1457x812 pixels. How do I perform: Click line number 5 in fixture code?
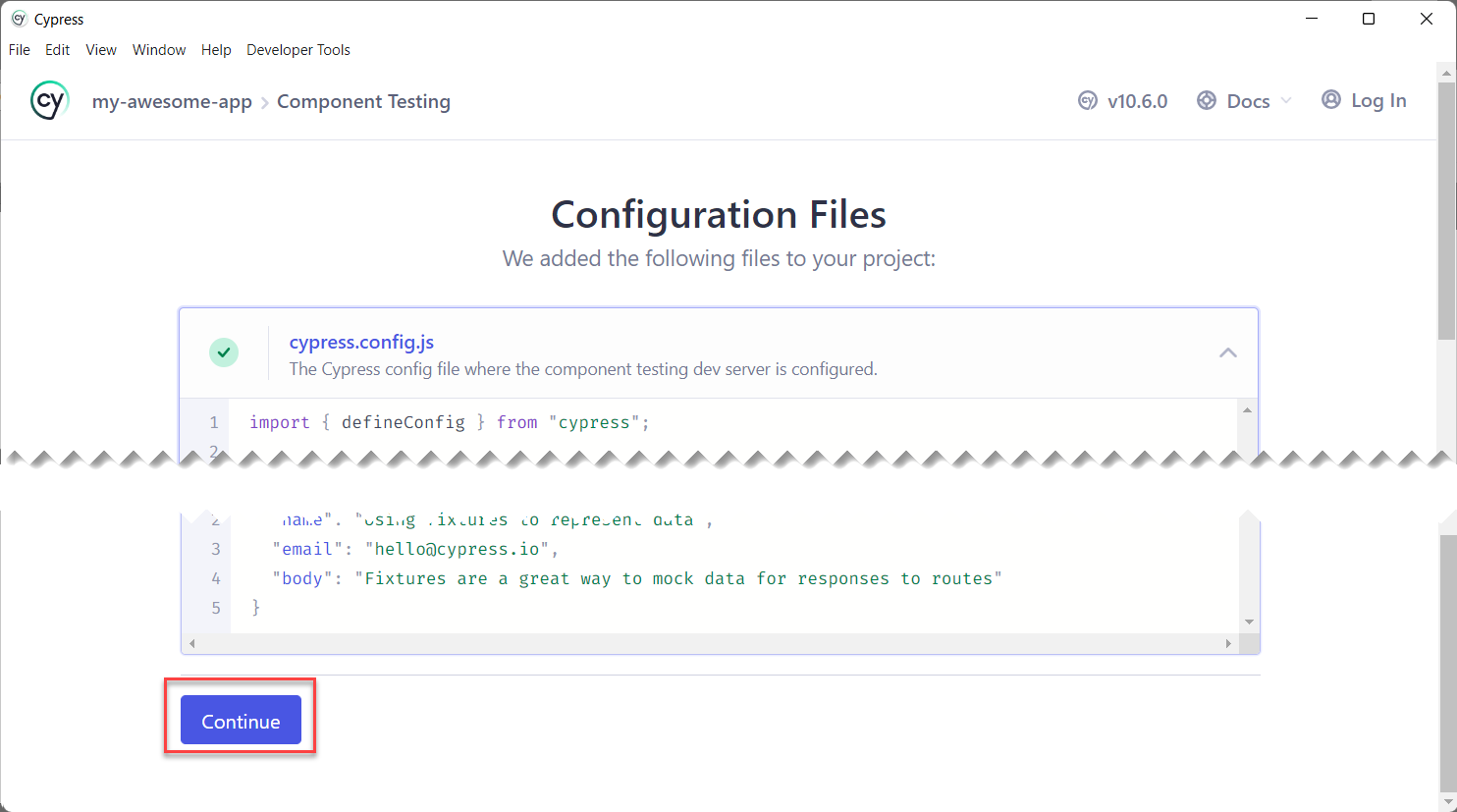point(216,608)
